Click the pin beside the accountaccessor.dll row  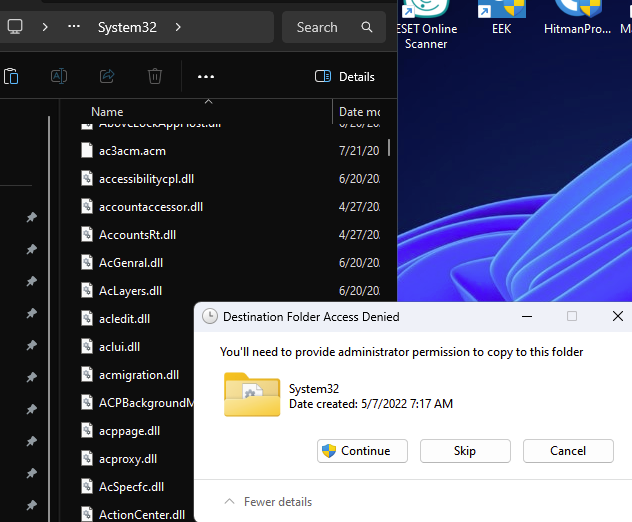(x=31, y=217)
